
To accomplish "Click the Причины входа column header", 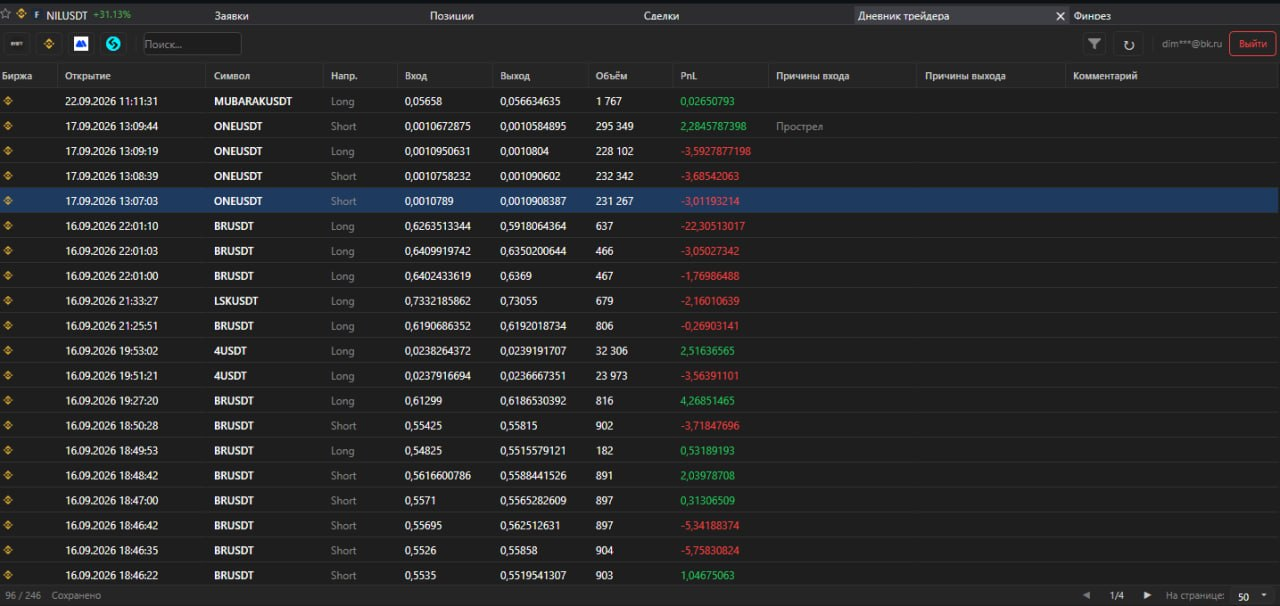I will (812, 76).
